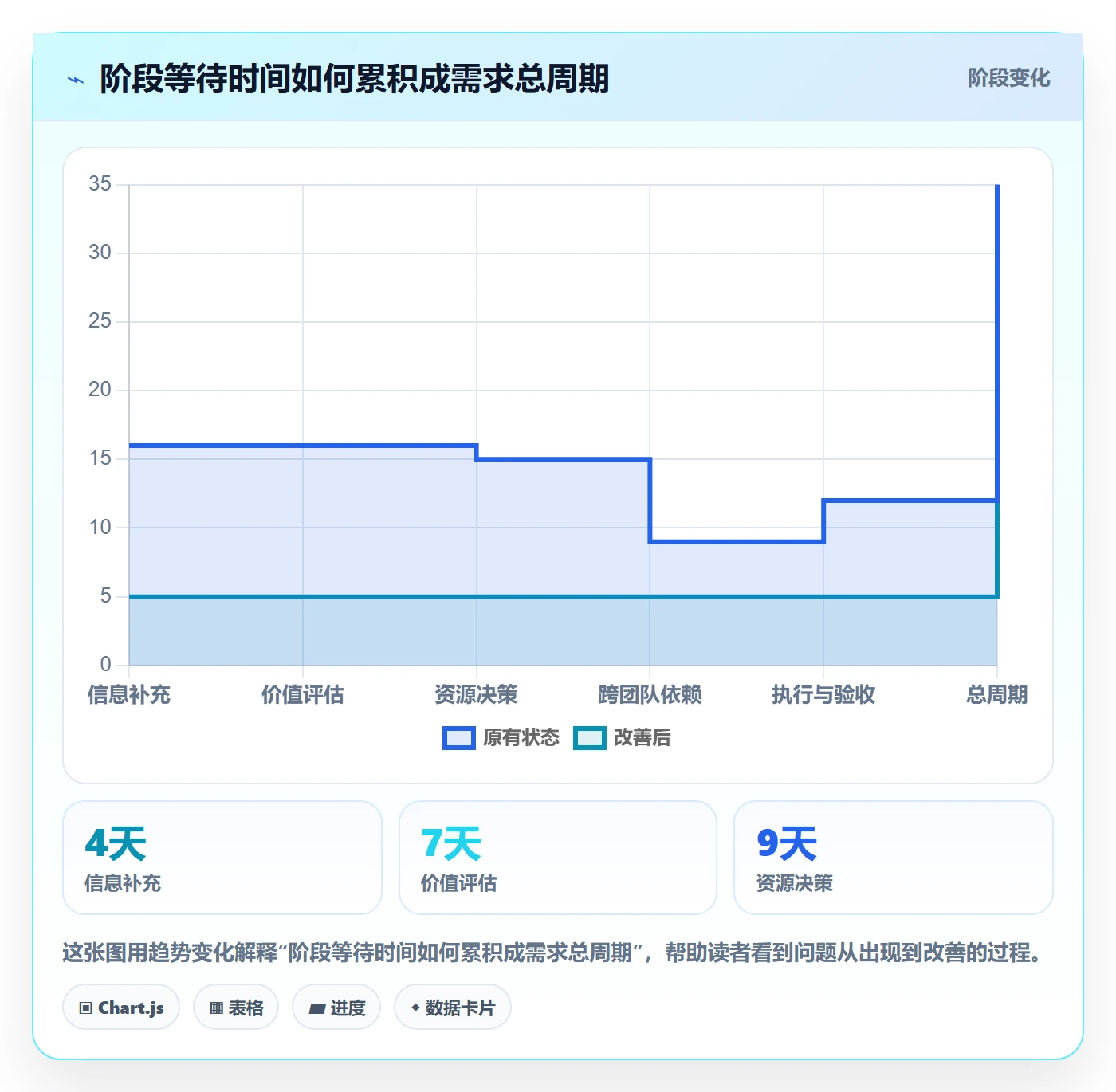
Task: Select the Chart.js tag chip
Action: click(x=121, y=1008)
